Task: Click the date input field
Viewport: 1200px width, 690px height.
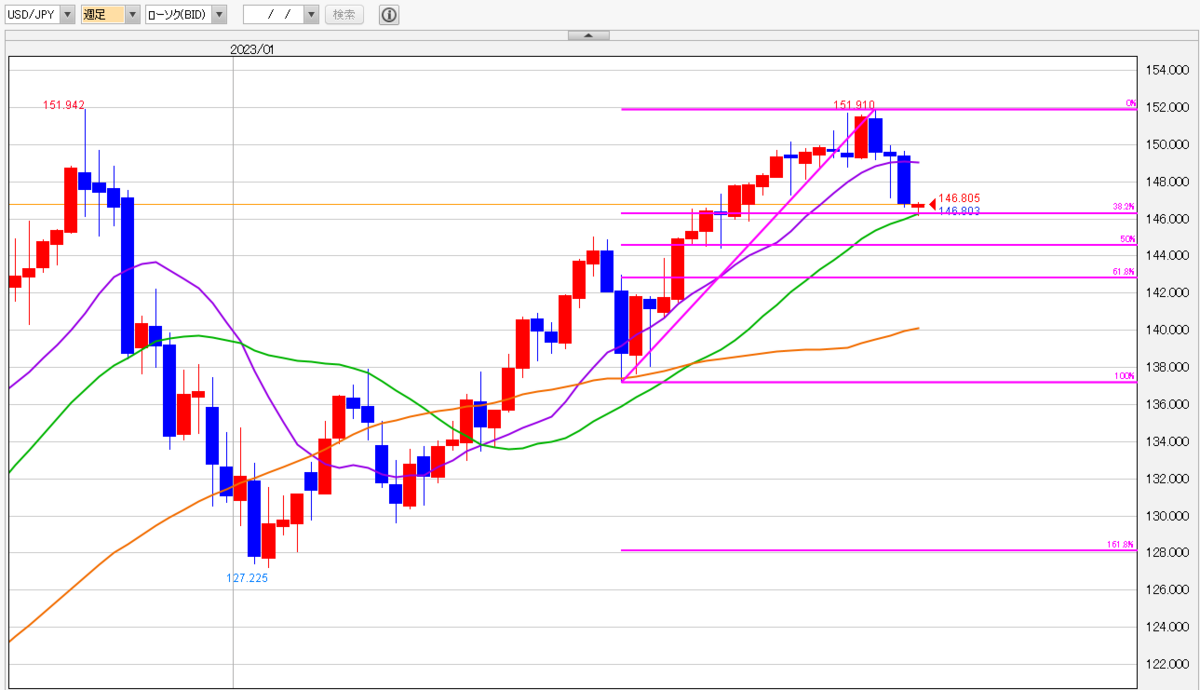Action: (273, 15)
